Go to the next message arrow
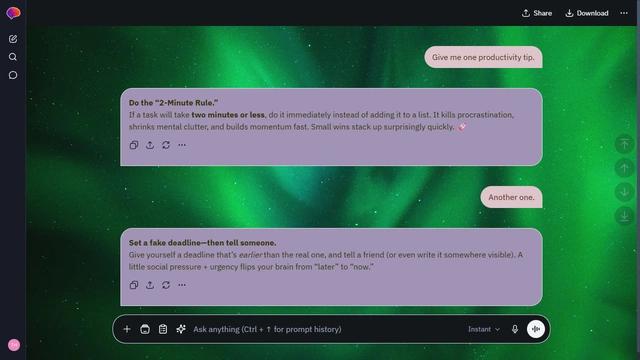The width and height of the screenshot is (640, 360). coord(624,192)
